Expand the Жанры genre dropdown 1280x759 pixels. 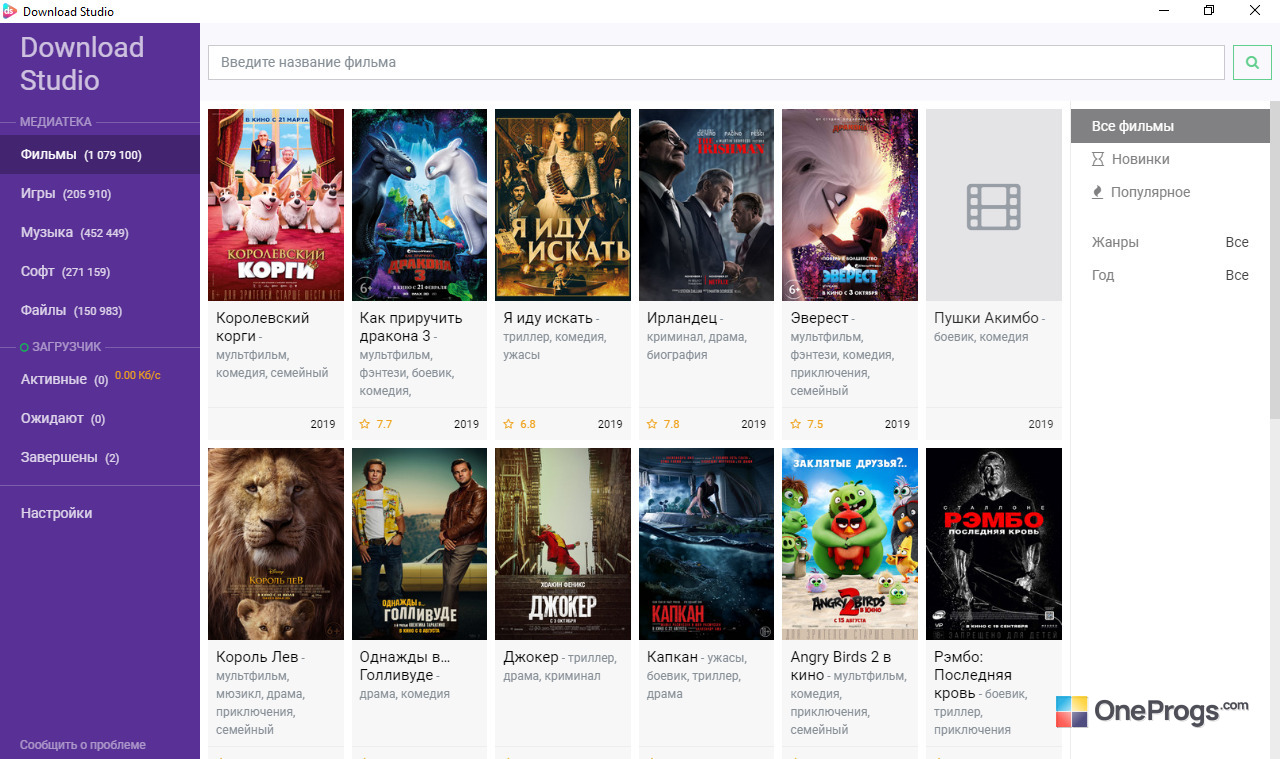[x=1170, y=242]
